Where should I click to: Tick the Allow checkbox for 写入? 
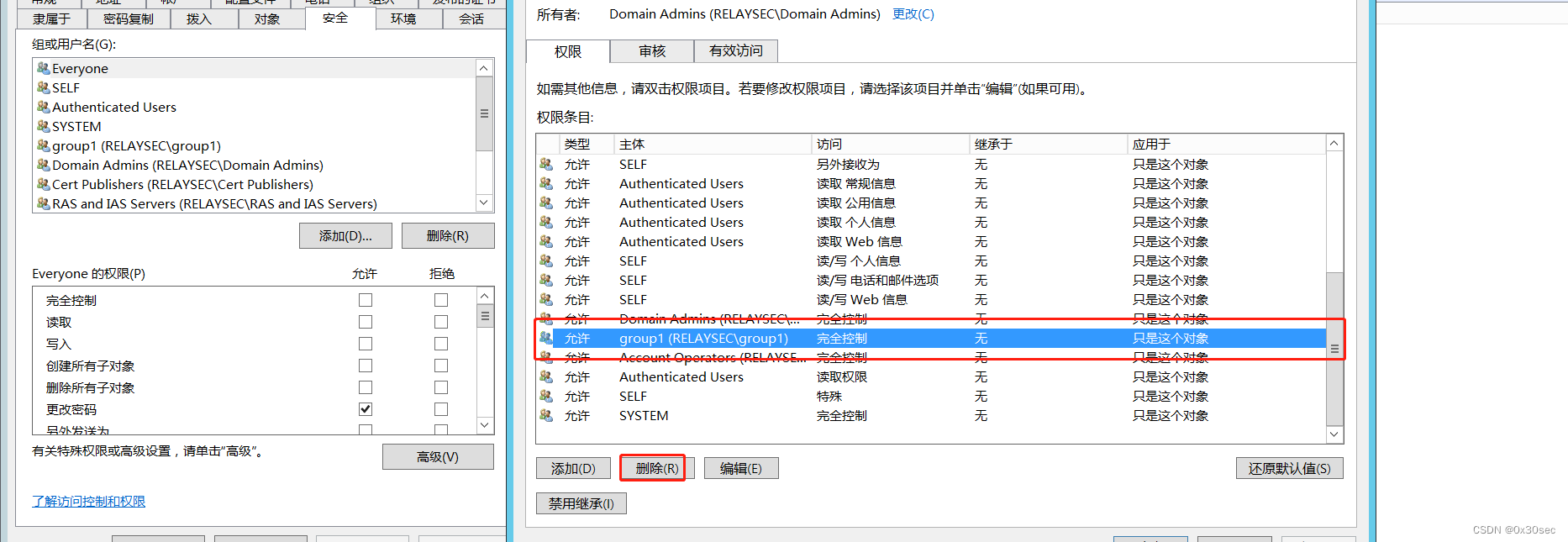(366, 344)
